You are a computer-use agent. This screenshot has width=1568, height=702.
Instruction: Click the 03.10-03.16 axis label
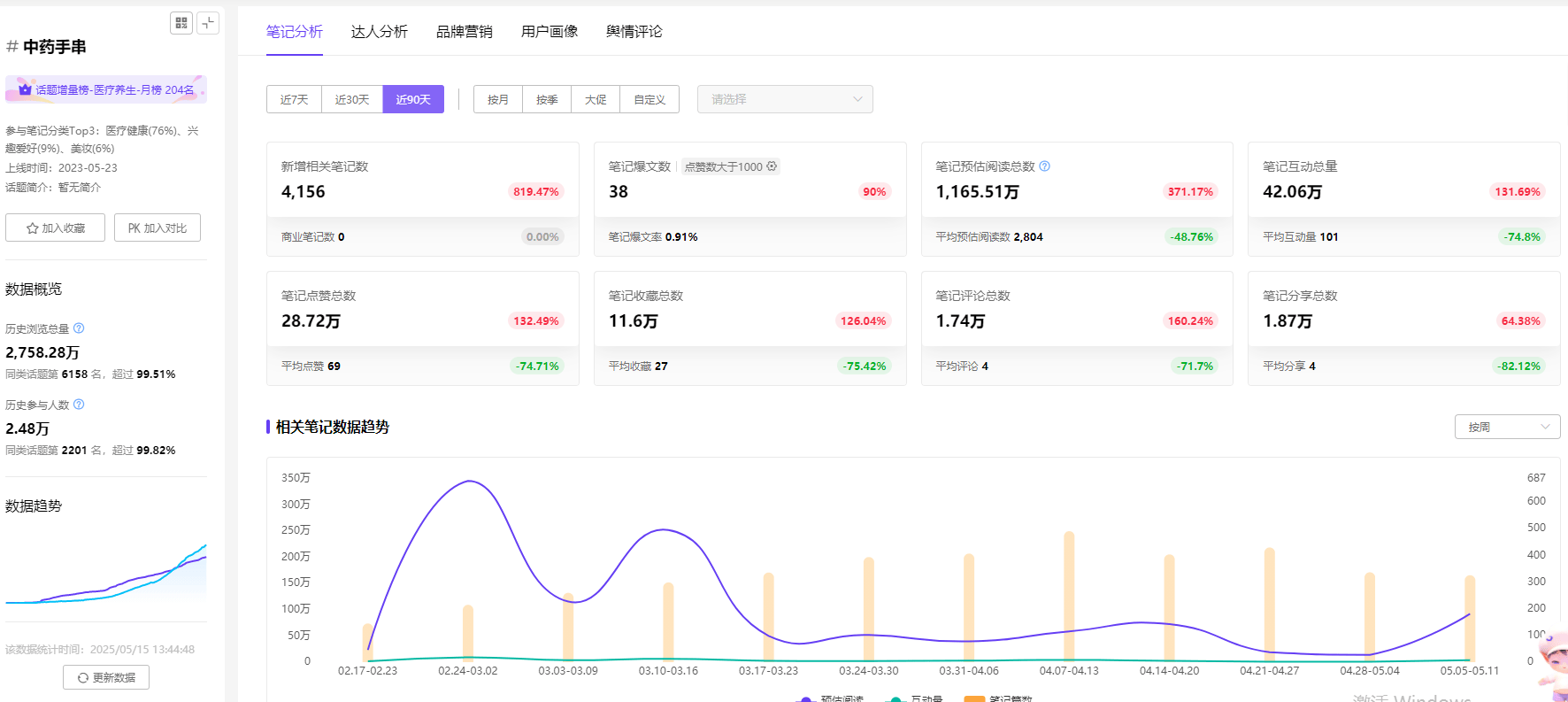coord(668,671)
